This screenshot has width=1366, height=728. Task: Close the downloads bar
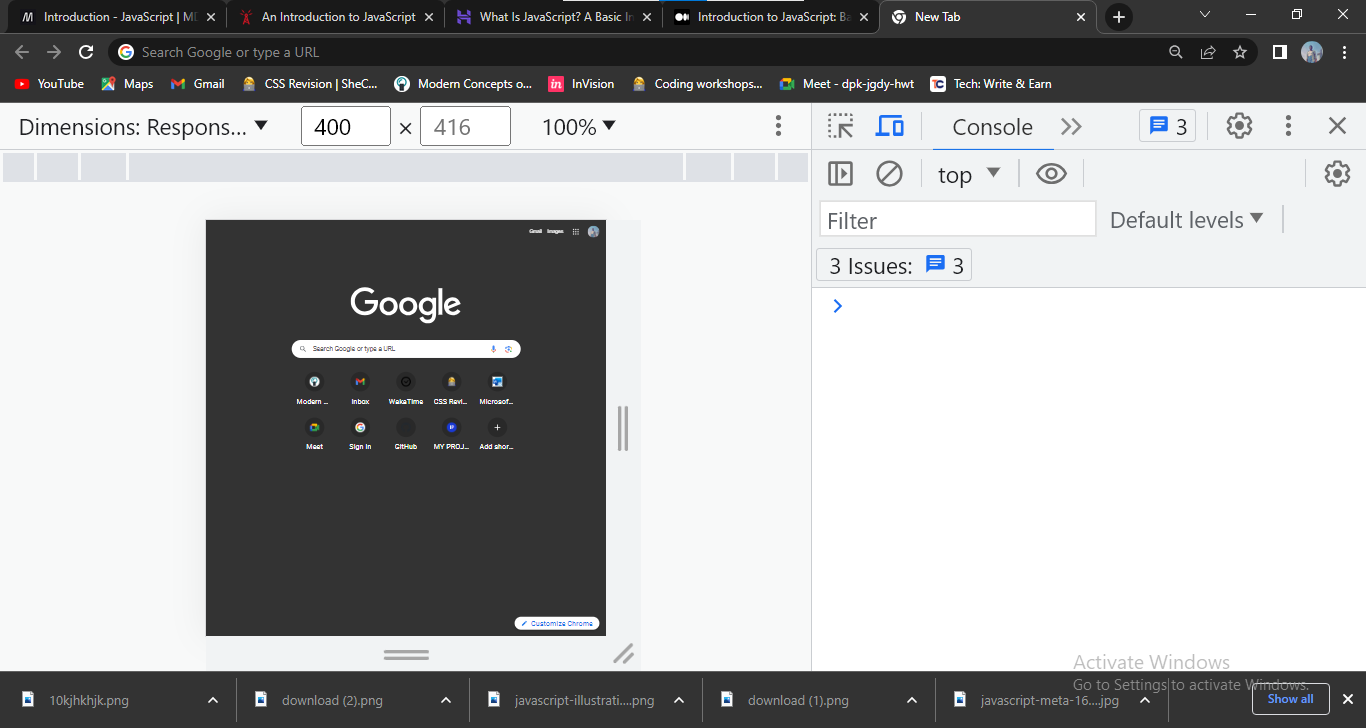coord(1347,700)
